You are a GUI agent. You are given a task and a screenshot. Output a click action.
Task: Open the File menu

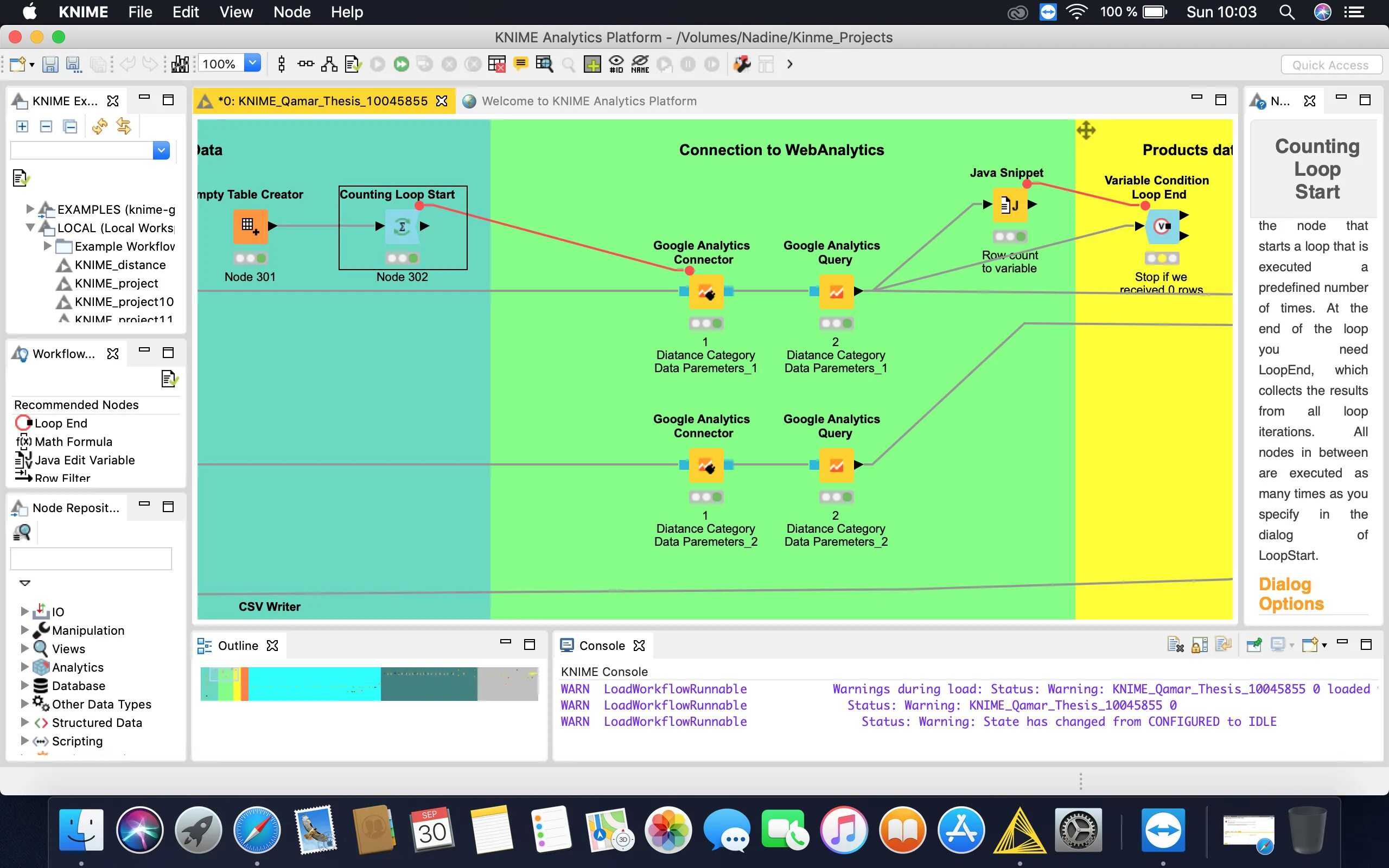(x=140, y=12)
